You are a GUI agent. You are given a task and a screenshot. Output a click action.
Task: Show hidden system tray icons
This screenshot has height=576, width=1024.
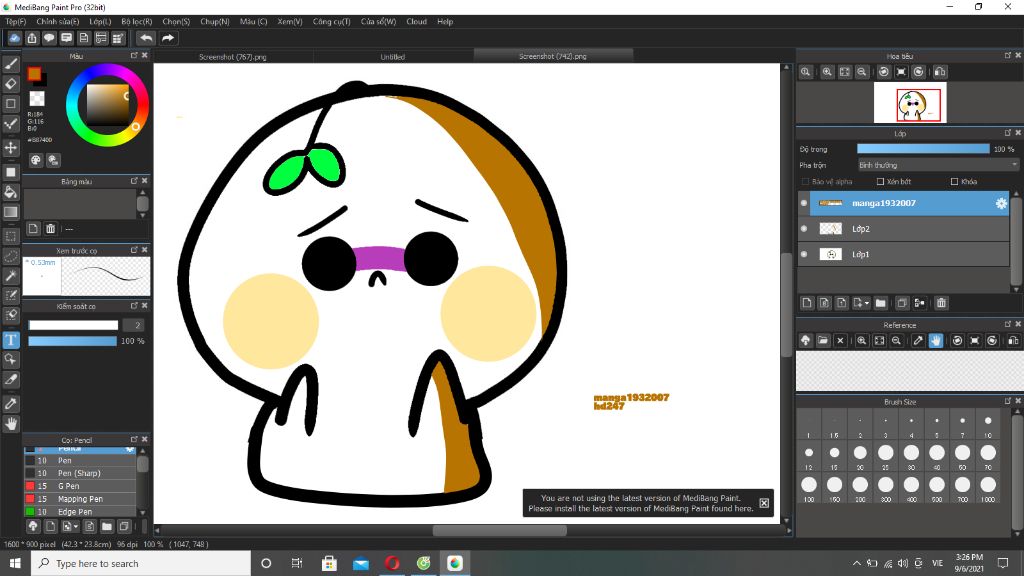tap(857, 563)
